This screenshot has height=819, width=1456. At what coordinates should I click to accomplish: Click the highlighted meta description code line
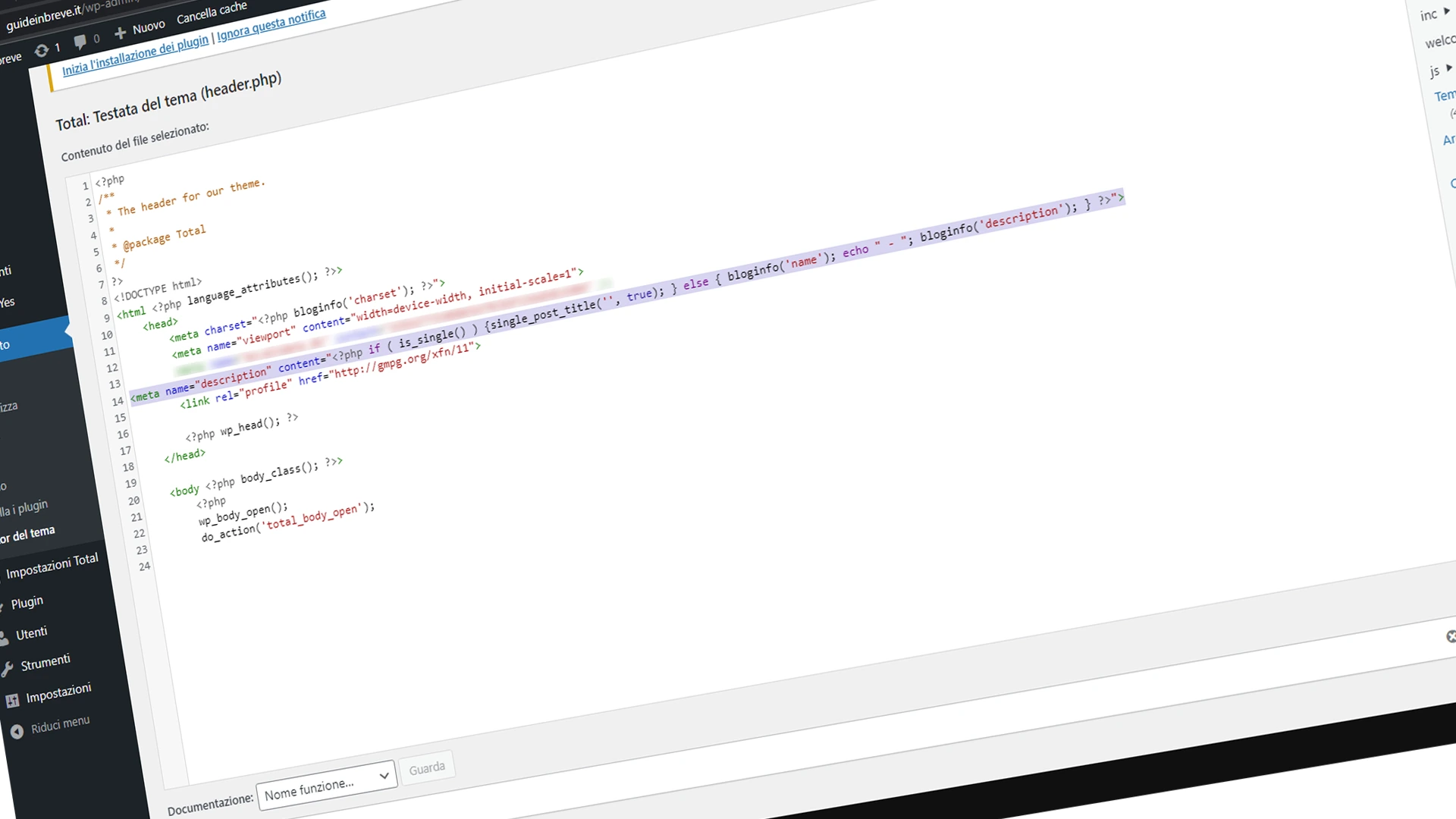click(626, 297)
